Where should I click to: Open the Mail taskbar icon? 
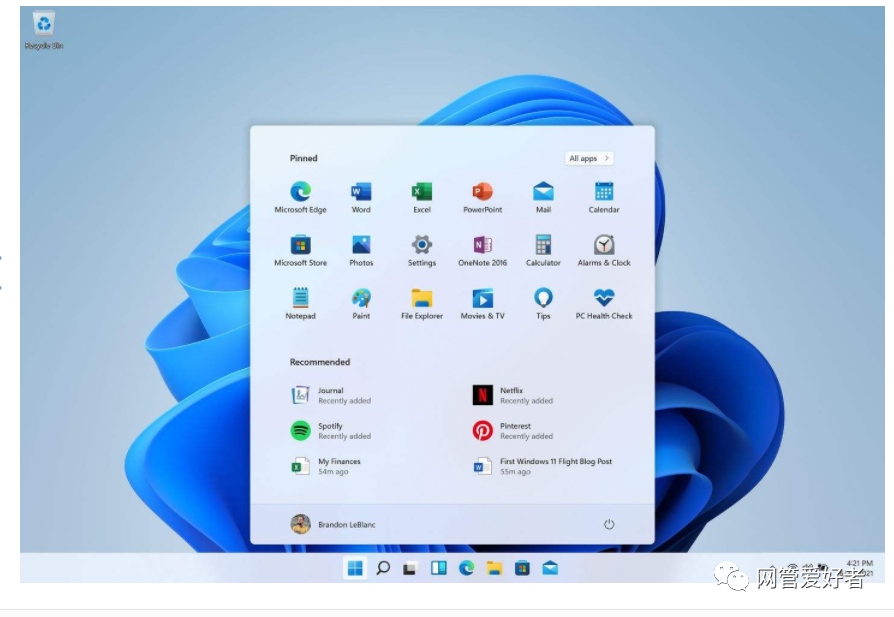click(x=550, y=568)
